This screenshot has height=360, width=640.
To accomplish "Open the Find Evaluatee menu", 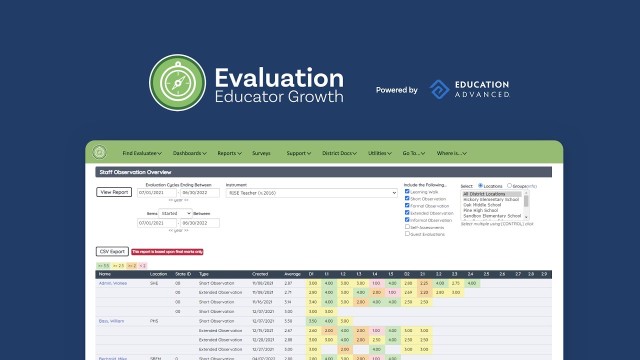I will click(x=142, y=153).
